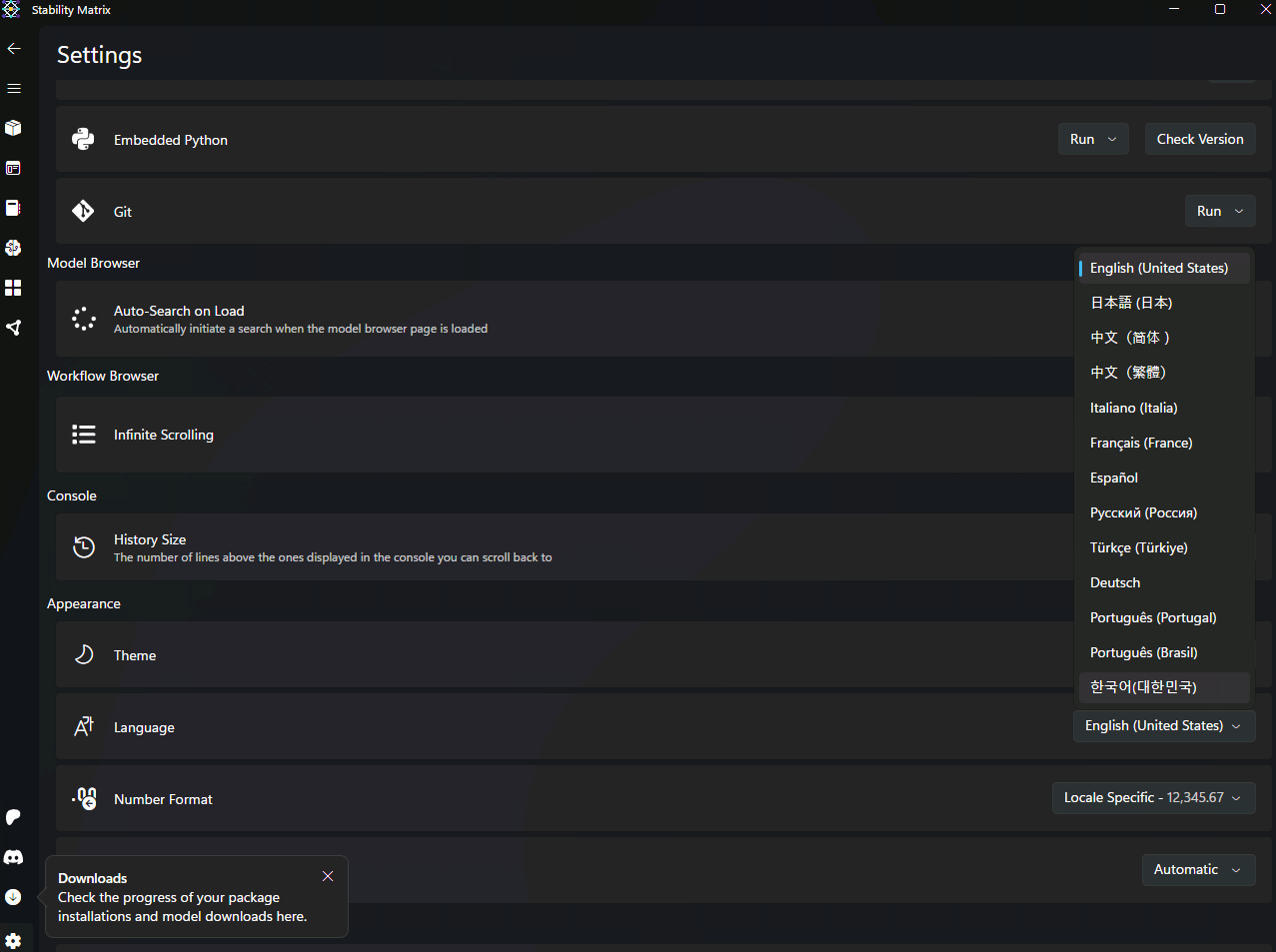Image resolution: width=1276 pixels, height=952 pixels.
Task: Click the Check Version button
Action: 1199,140
